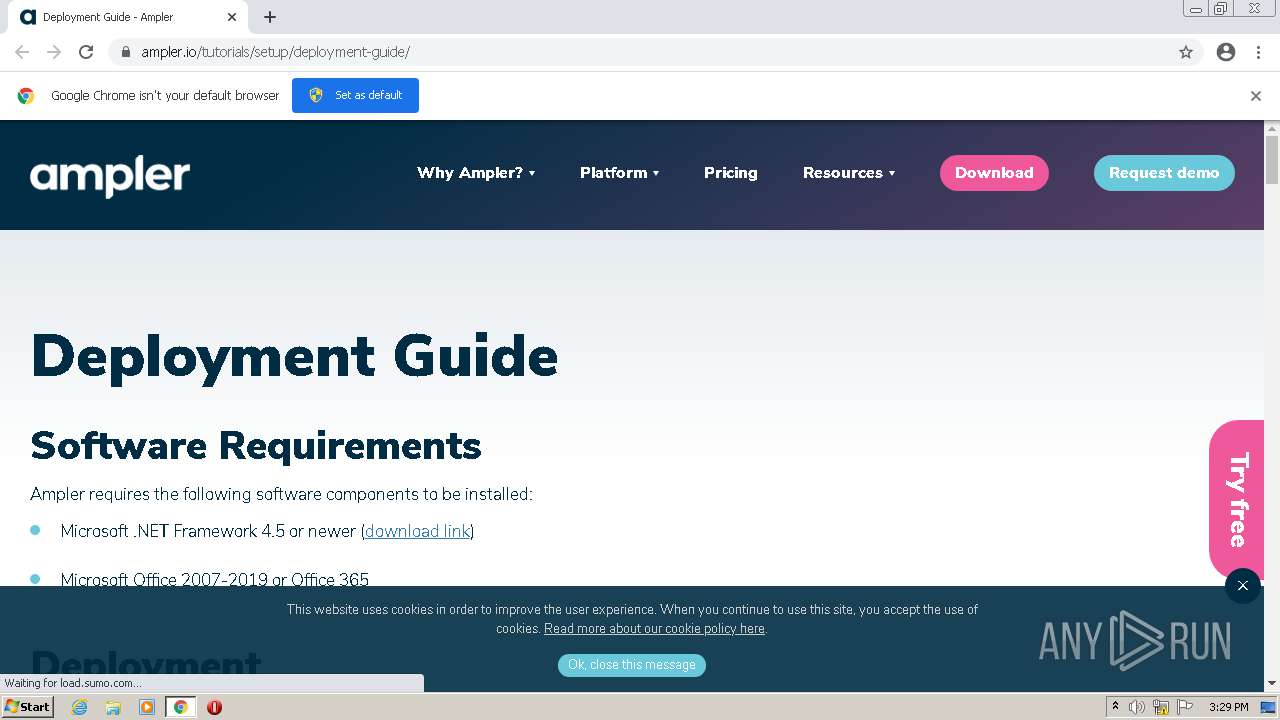This screenshot has height=720, width=1280.
Task: Dismiss the default browser notification bar
Action: click(x=1256, y=96)
